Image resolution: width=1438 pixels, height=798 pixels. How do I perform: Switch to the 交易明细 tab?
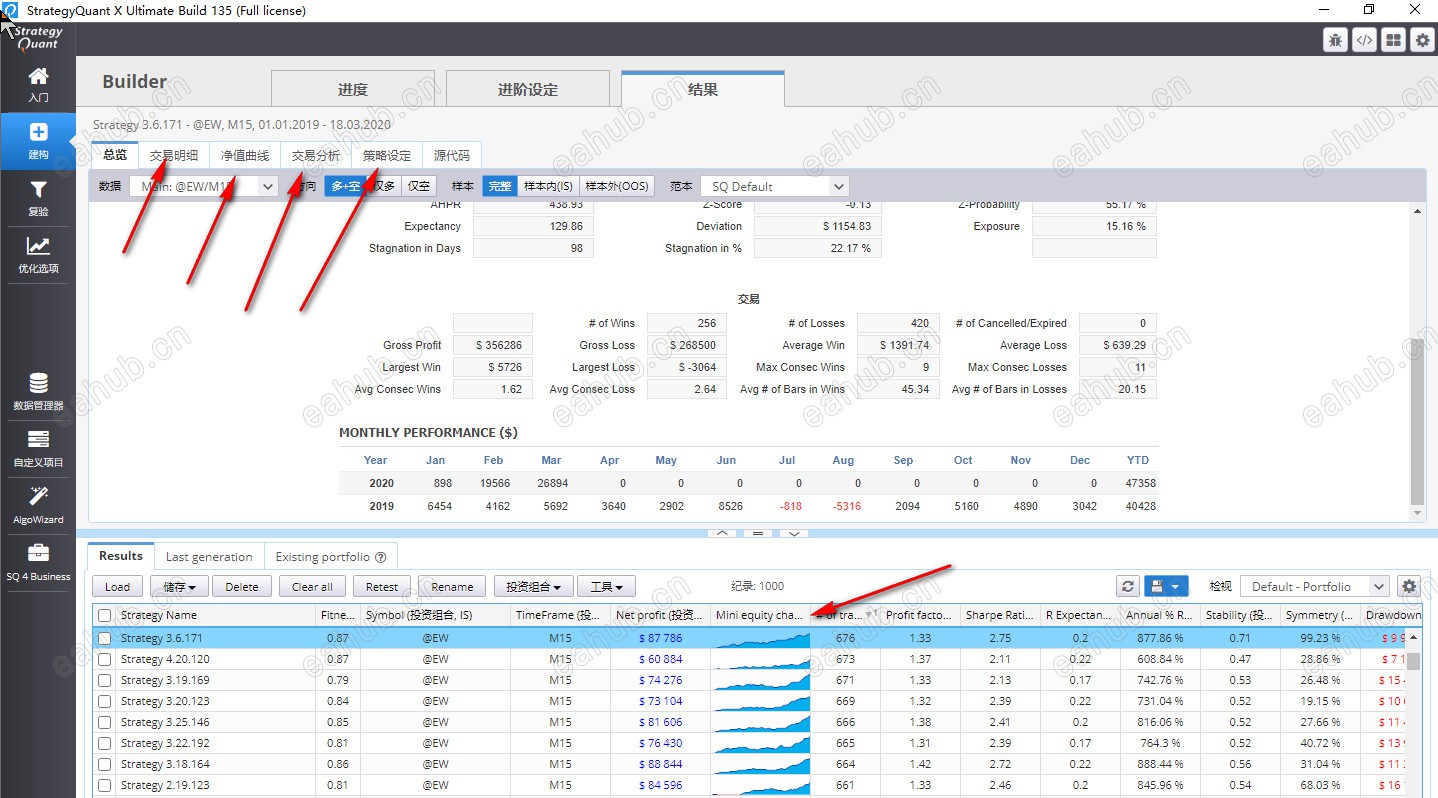pos(174,156)
